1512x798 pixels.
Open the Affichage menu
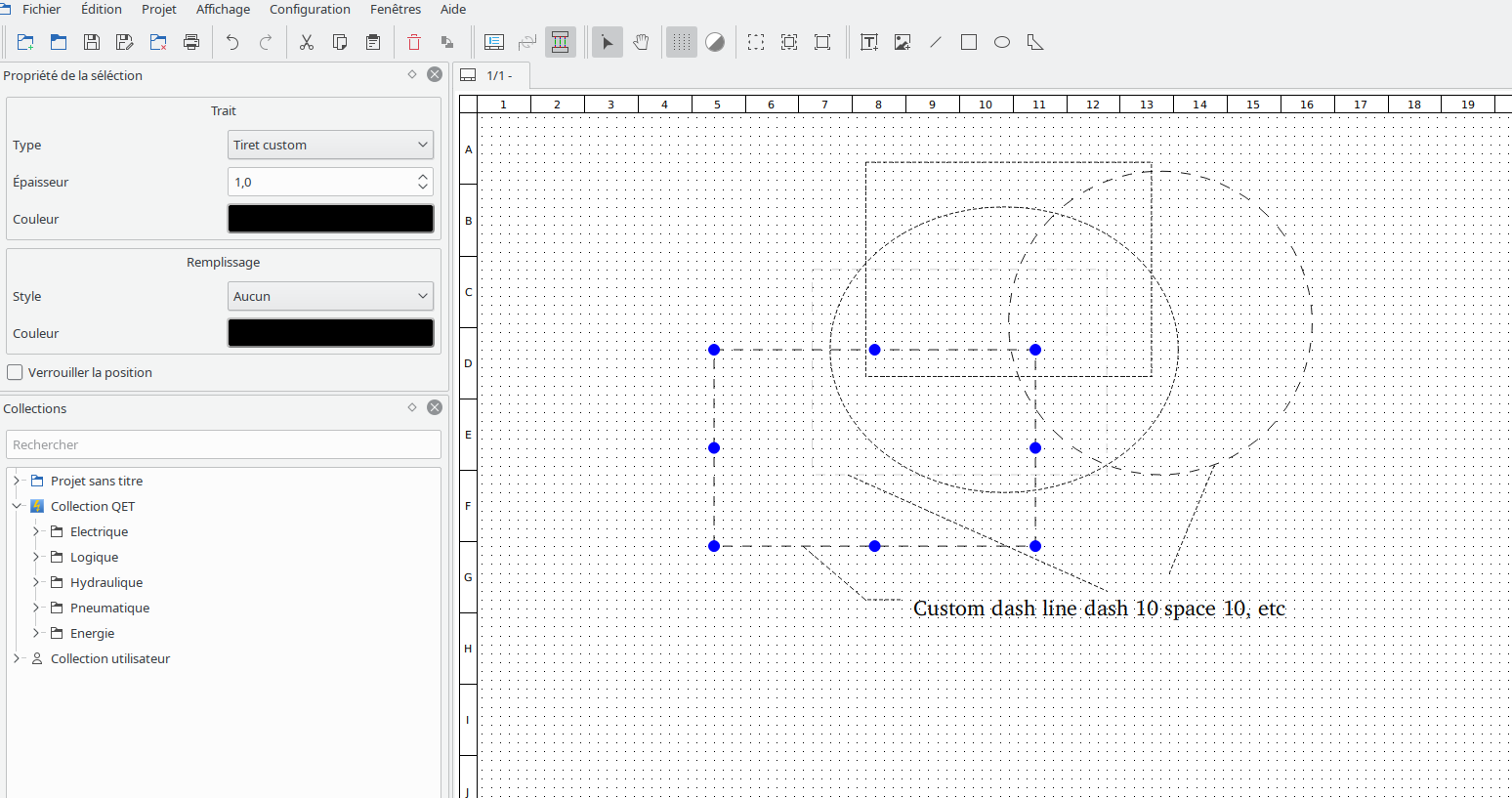[223, 9]
